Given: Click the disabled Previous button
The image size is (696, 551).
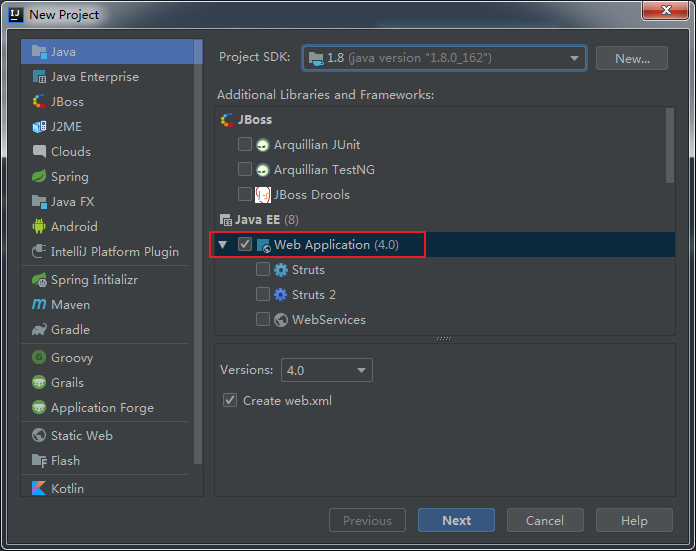Looking at the screenshot, I should [x=367, y=520].
